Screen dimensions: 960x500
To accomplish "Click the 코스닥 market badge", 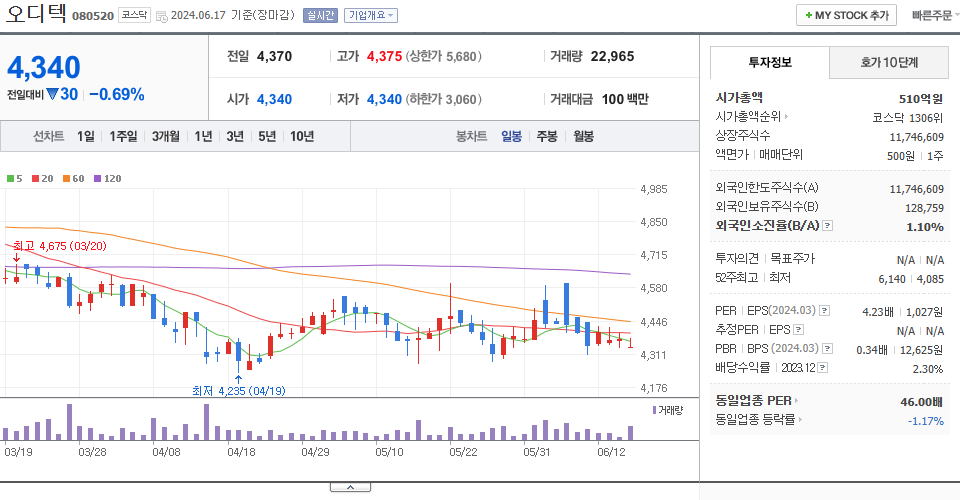I will tap(134, 15).
